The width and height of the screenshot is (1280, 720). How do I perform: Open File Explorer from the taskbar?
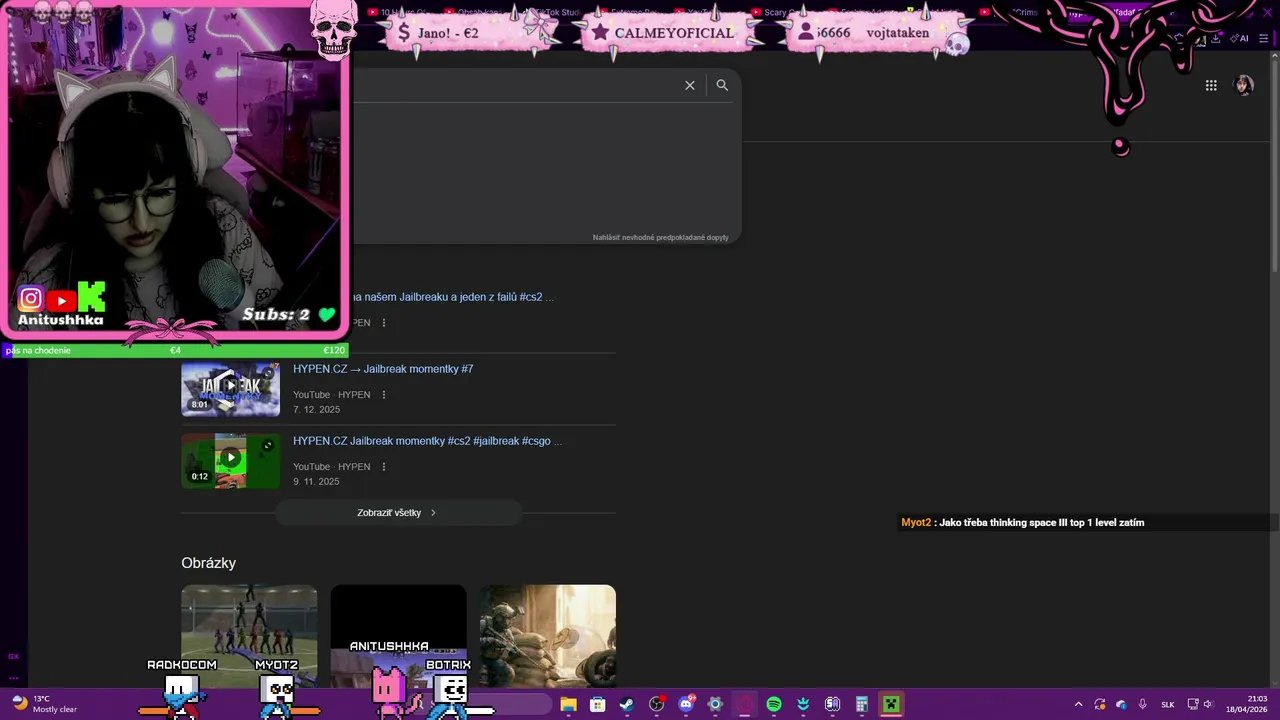[568, 704]
